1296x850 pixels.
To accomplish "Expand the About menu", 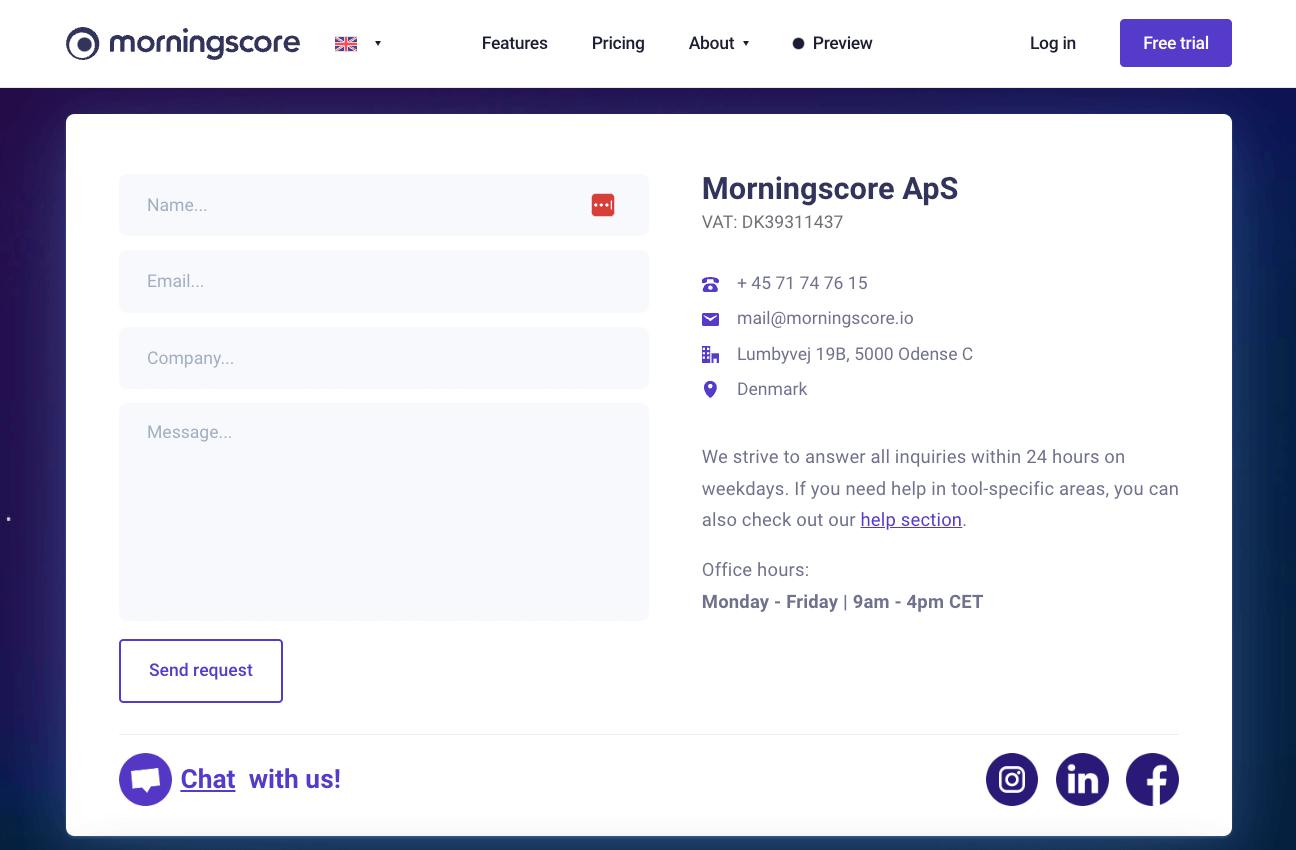I will point(719,43).
